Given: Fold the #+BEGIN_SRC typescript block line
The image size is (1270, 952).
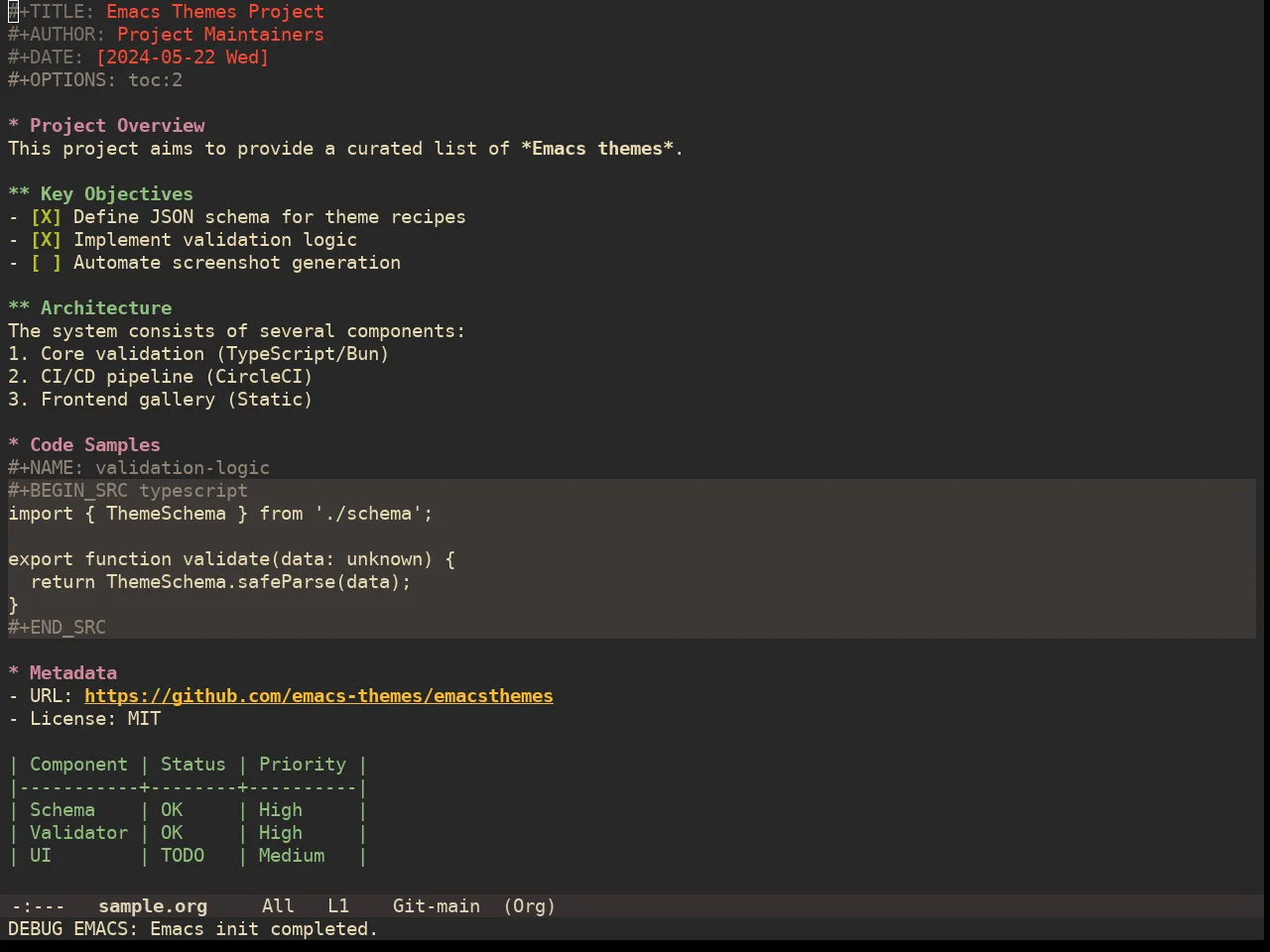Looking at the screenshot, I should (x=128, y=491).
